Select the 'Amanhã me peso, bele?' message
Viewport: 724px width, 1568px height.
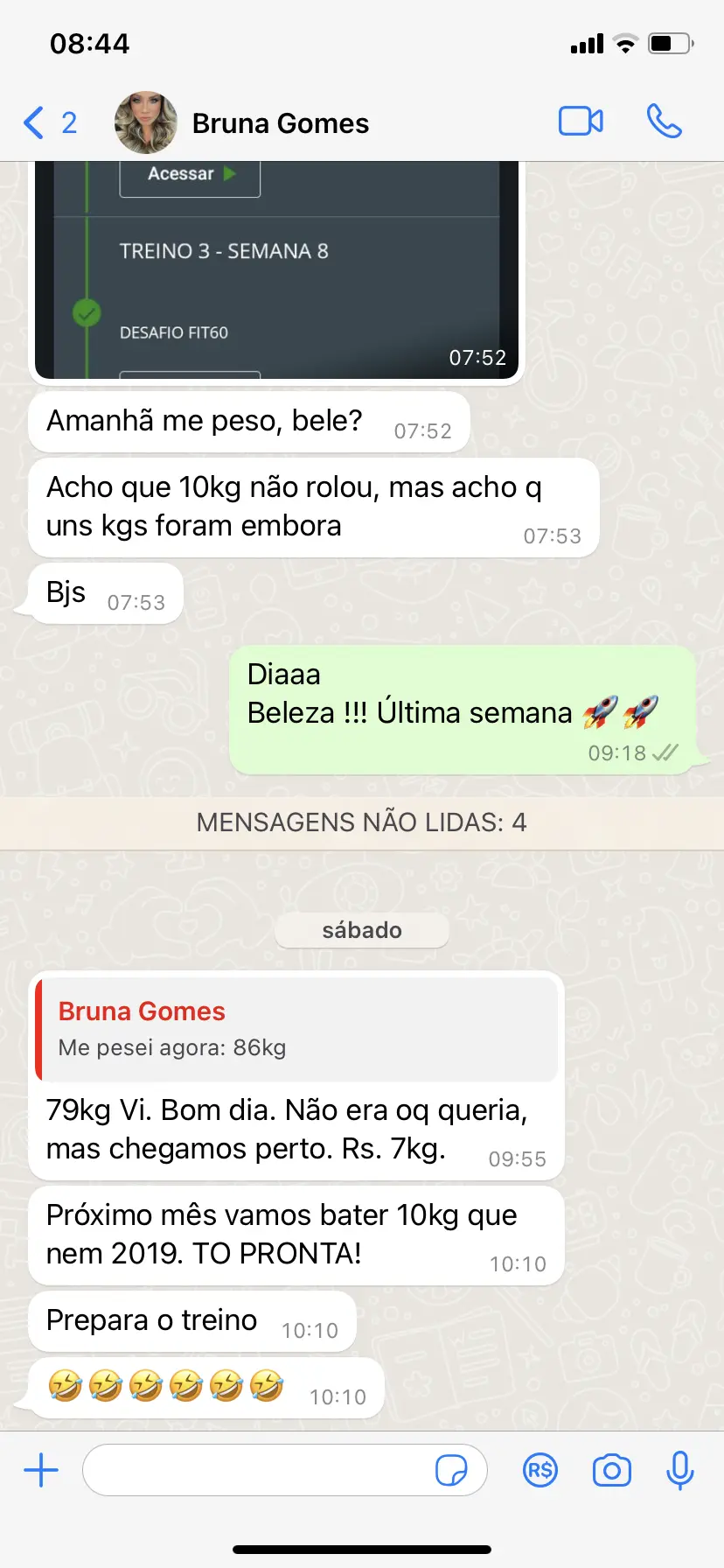pyautogui.click(x=249, y=422)
